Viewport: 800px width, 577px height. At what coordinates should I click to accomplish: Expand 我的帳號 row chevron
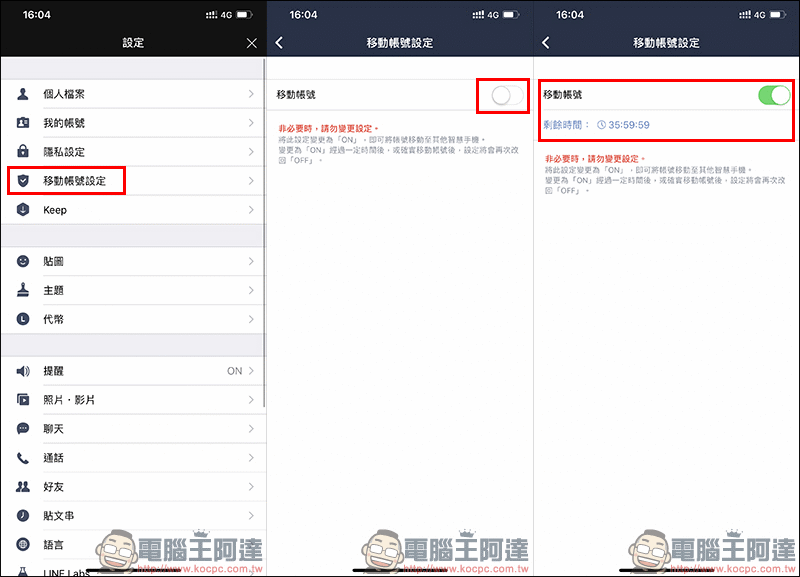coord(251,123)
